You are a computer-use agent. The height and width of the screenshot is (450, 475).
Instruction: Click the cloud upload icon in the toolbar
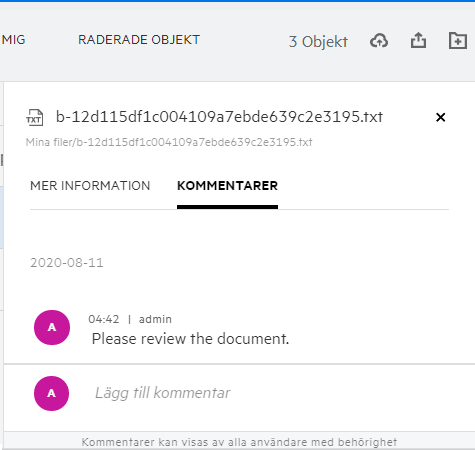[x=379, y=41]
